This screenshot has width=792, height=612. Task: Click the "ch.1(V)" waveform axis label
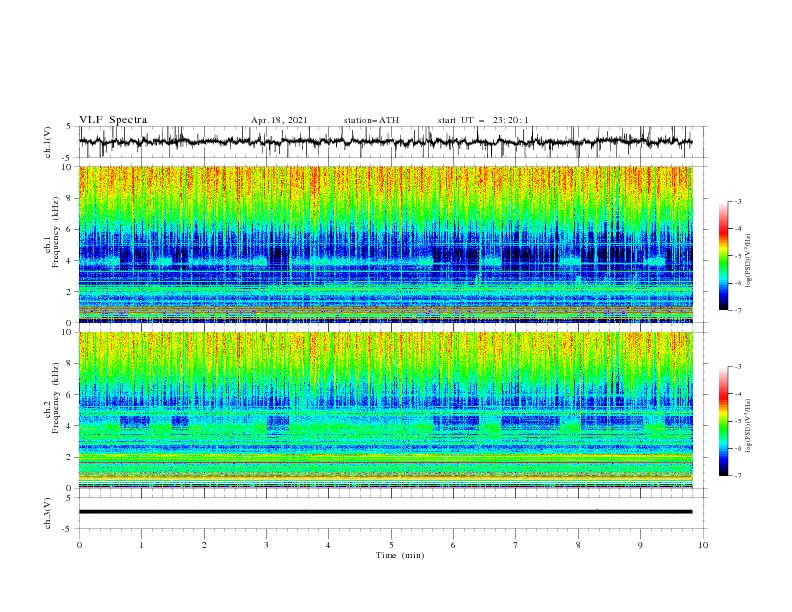(x=48, y=142)
